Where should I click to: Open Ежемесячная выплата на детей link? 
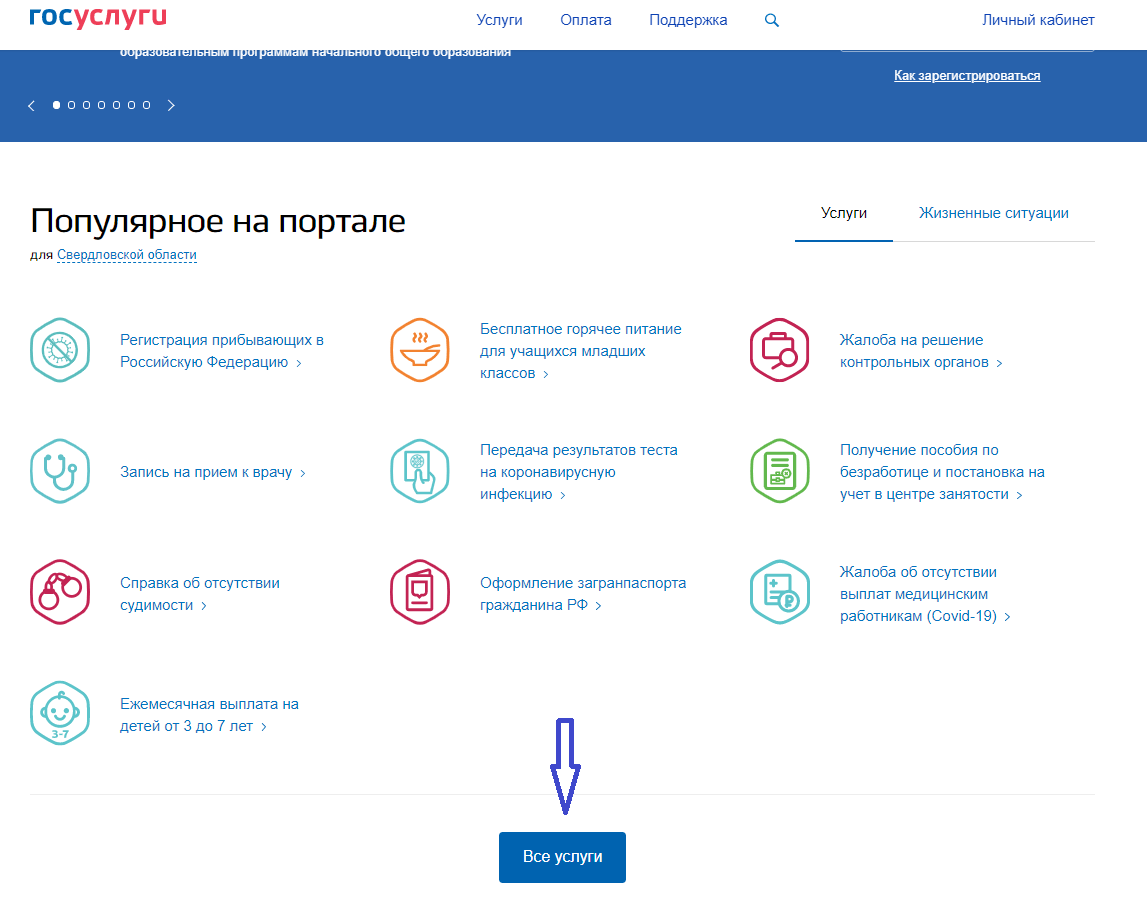point(209,715)
